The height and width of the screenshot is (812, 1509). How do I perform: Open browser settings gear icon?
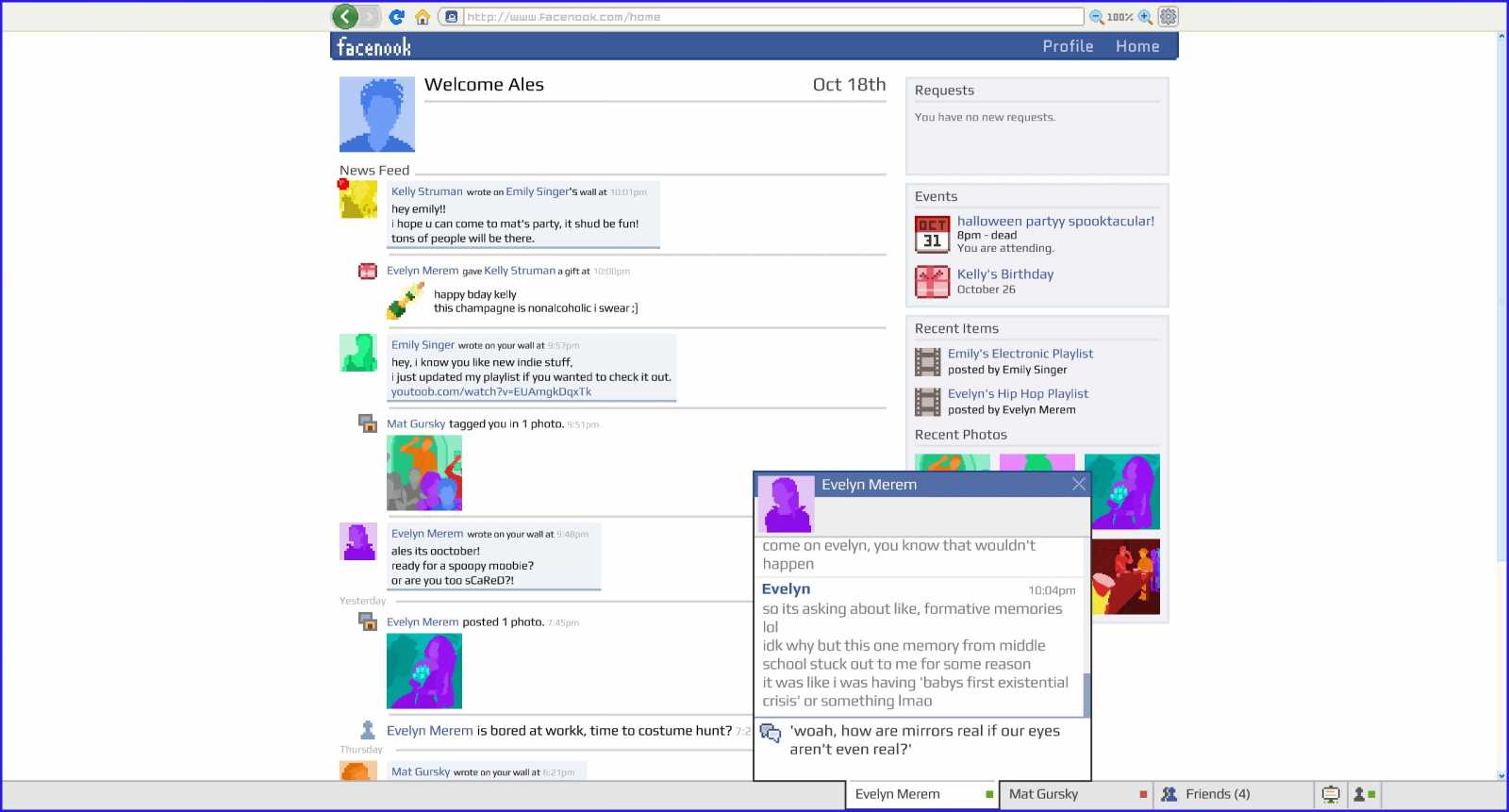pyautogui.click(x=1169, y=16)
